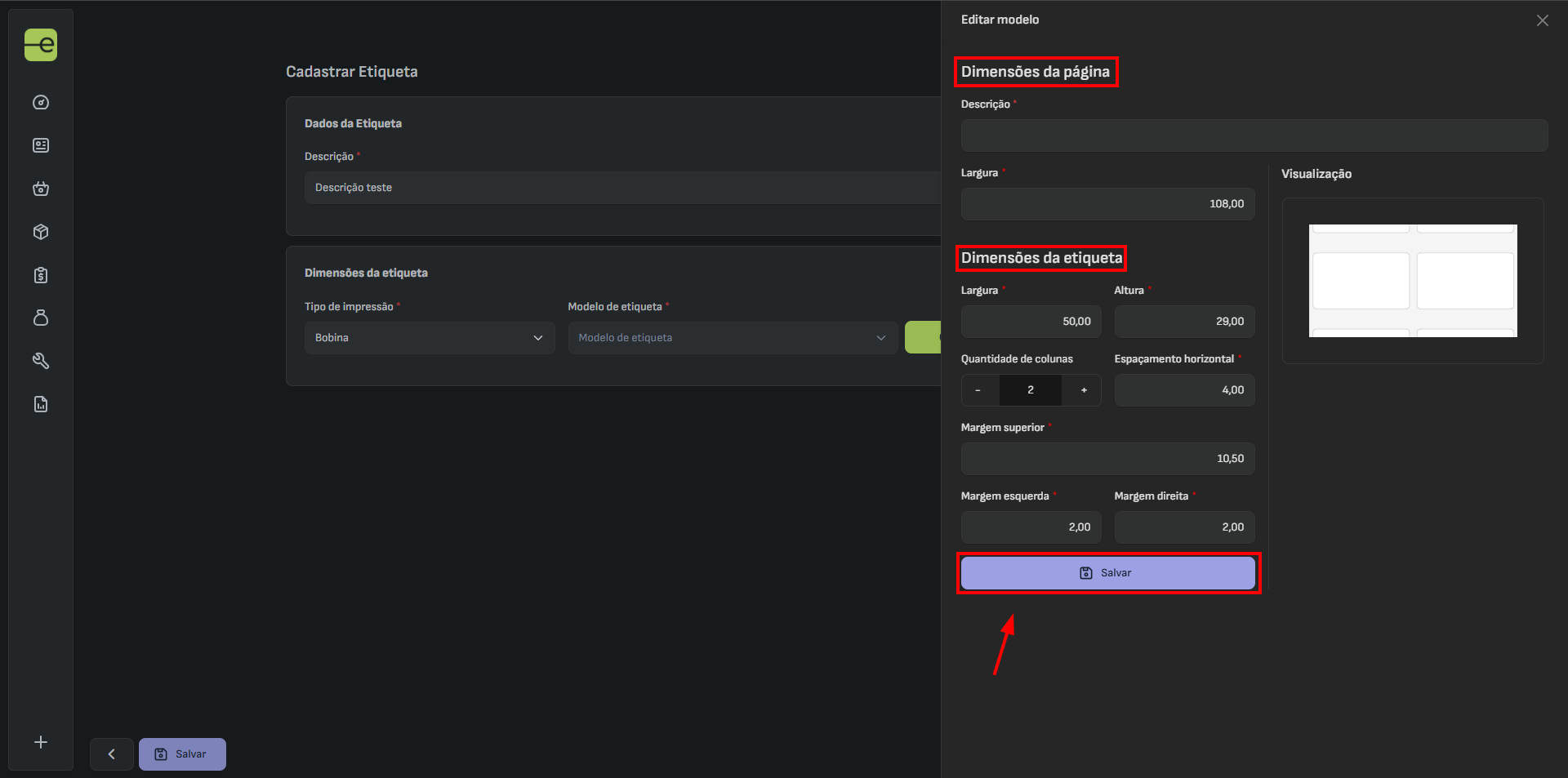Screen dimensions: 1568x778
Task: Click the Dados da Etiqueta section heading
Action: click(x=353, y=123)
